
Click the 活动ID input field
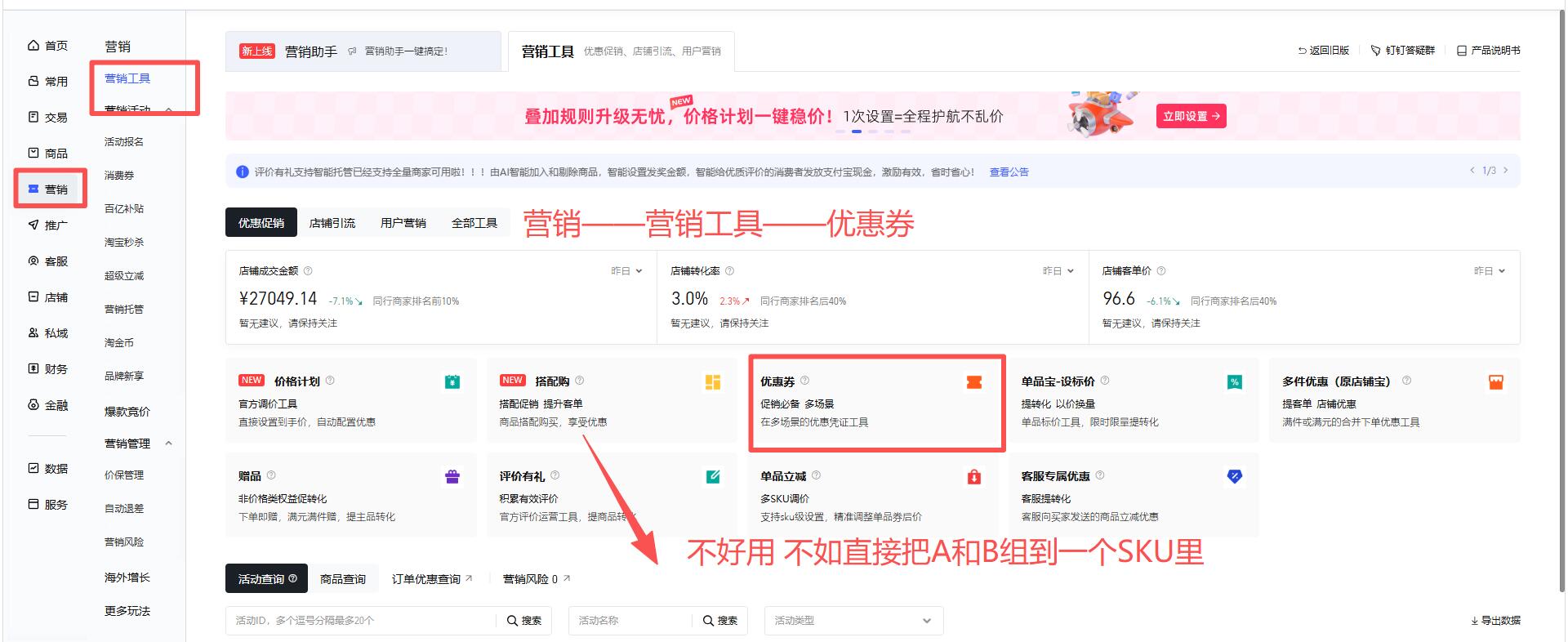[x=362, y=621]
